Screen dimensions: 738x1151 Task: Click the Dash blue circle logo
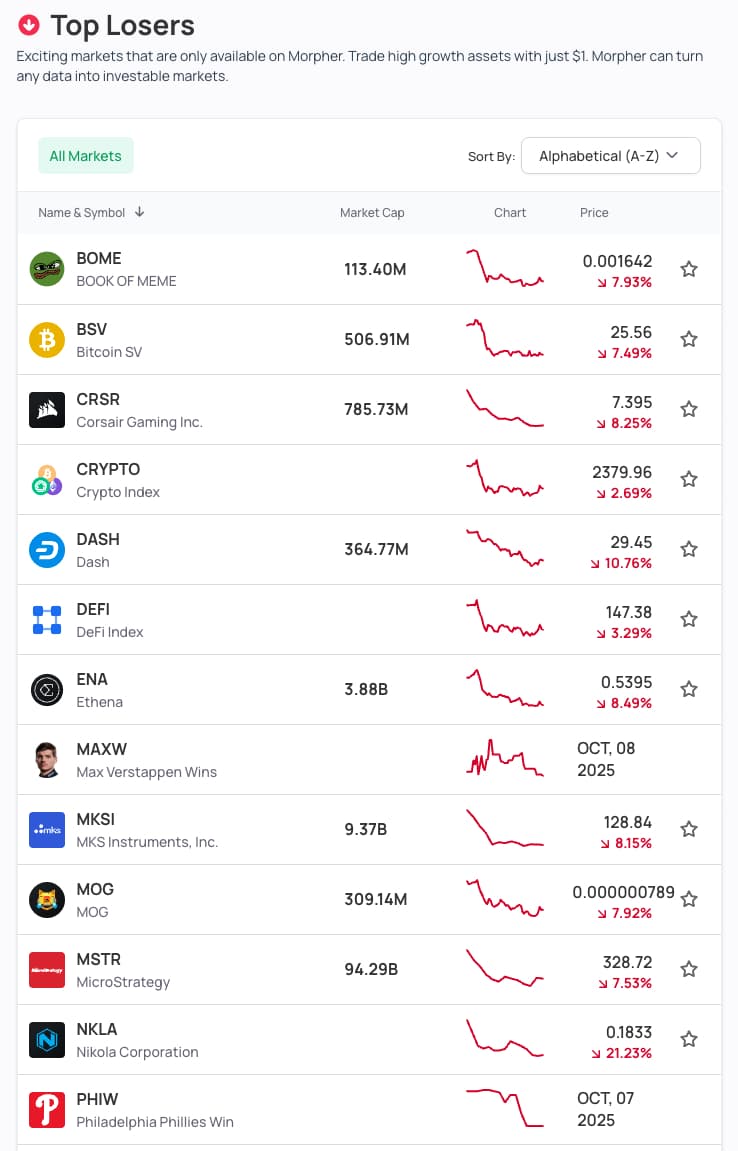[47, 549]
